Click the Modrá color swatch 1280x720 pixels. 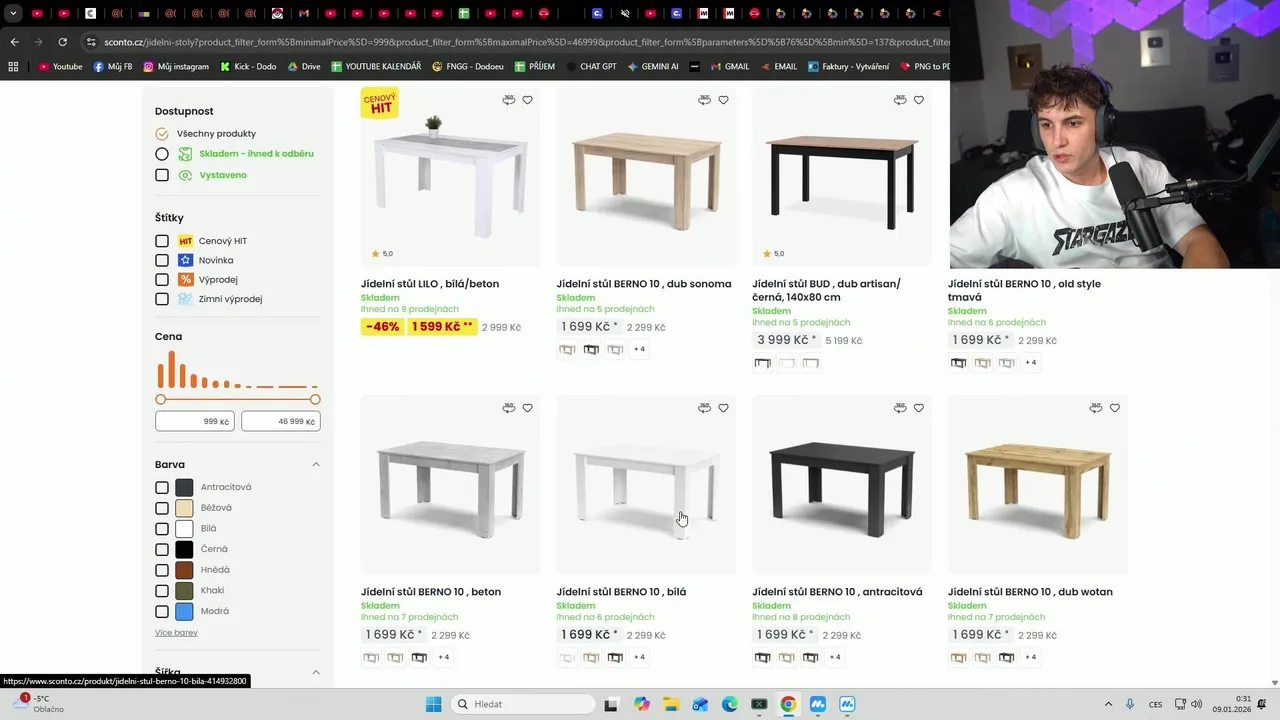pos(184,611)
